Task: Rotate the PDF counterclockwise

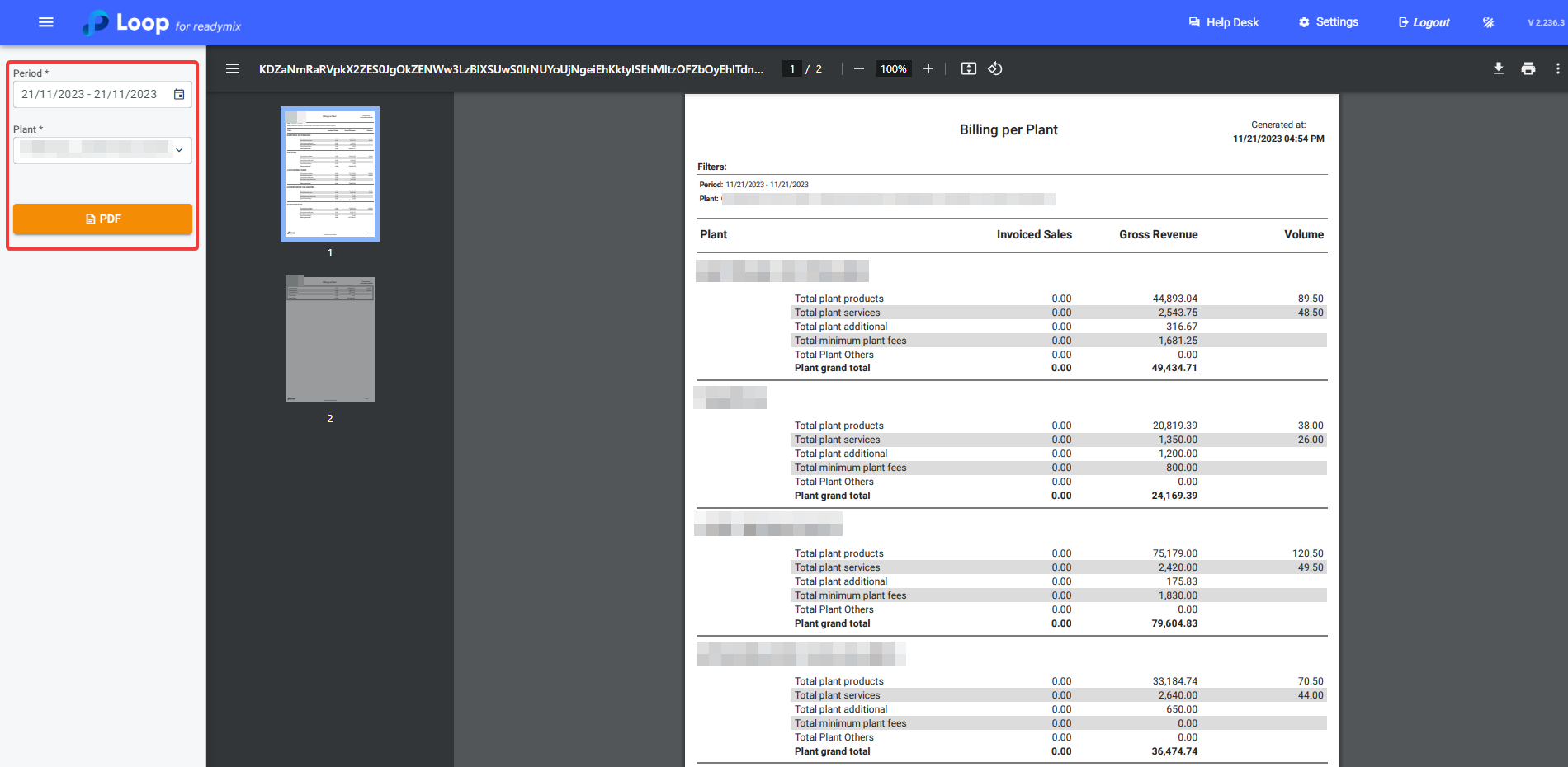Action: point(995,68)
